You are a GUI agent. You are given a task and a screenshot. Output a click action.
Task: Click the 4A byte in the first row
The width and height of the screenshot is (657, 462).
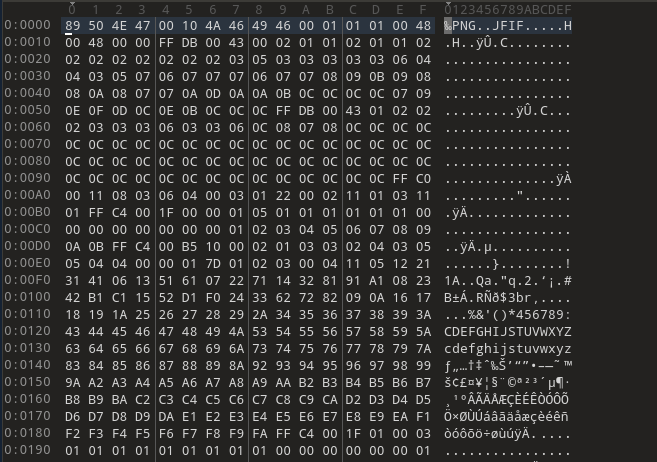pos(213,26)
